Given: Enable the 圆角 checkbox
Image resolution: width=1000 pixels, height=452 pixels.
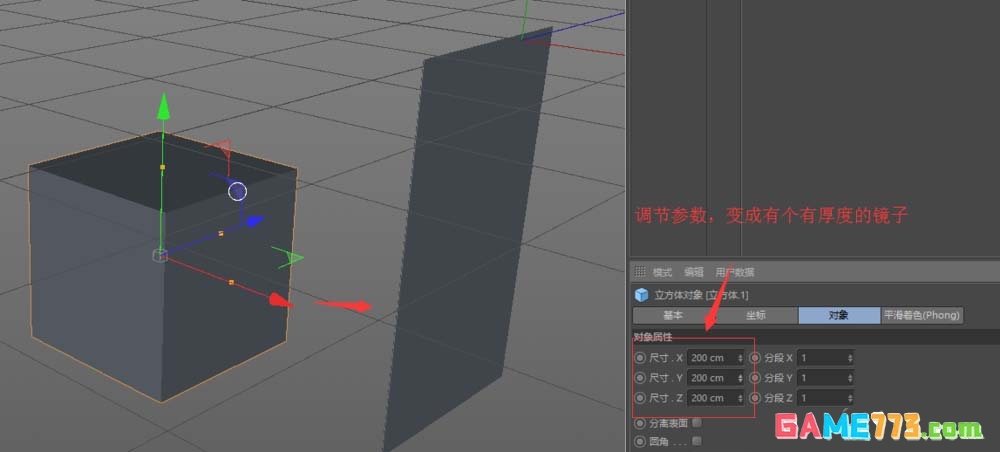Looking at the screenshot, I should tap(697, 440).
